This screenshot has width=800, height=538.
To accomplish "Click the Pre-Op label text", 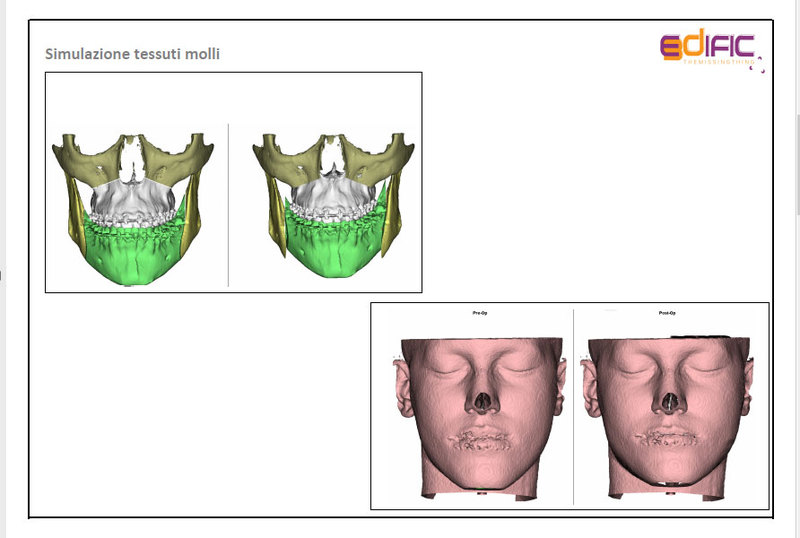I will pyautogui.click(x=480, y=314).
